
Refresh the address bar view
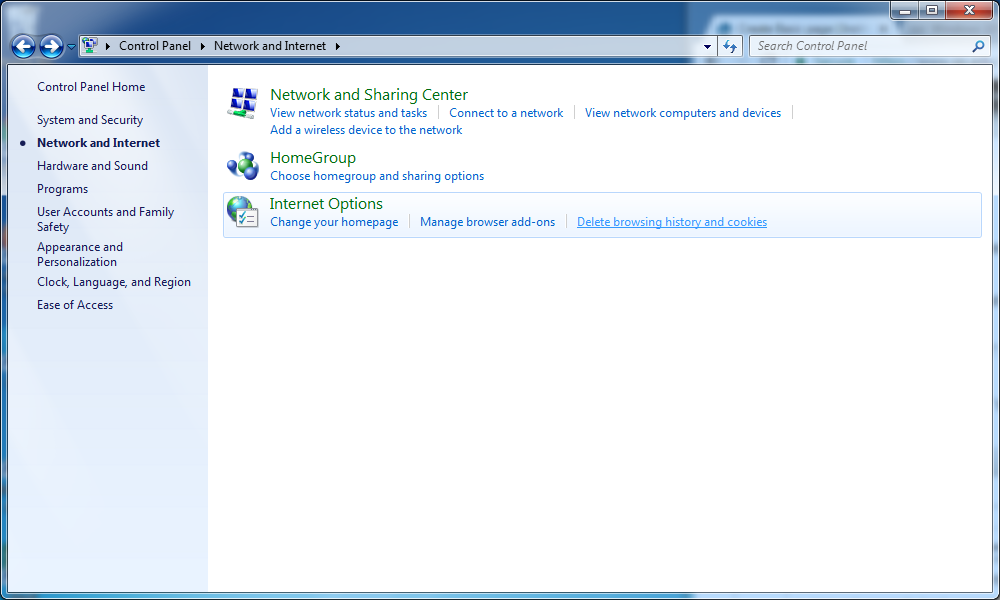tap(730, 46)
